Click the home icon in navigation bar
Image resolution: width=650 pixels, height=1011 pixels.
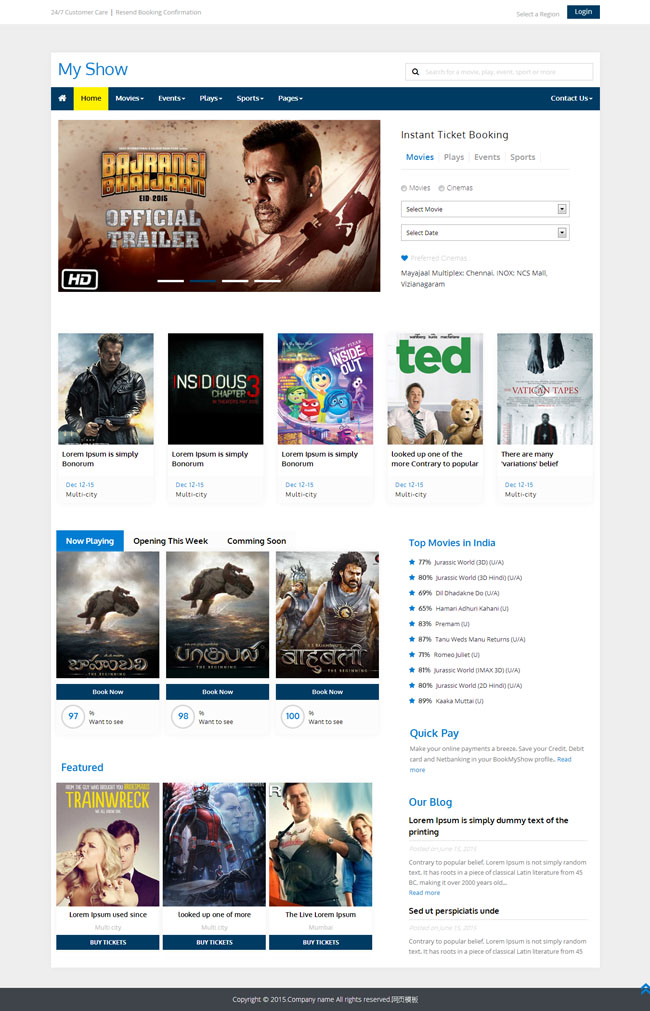pos(62,98)
